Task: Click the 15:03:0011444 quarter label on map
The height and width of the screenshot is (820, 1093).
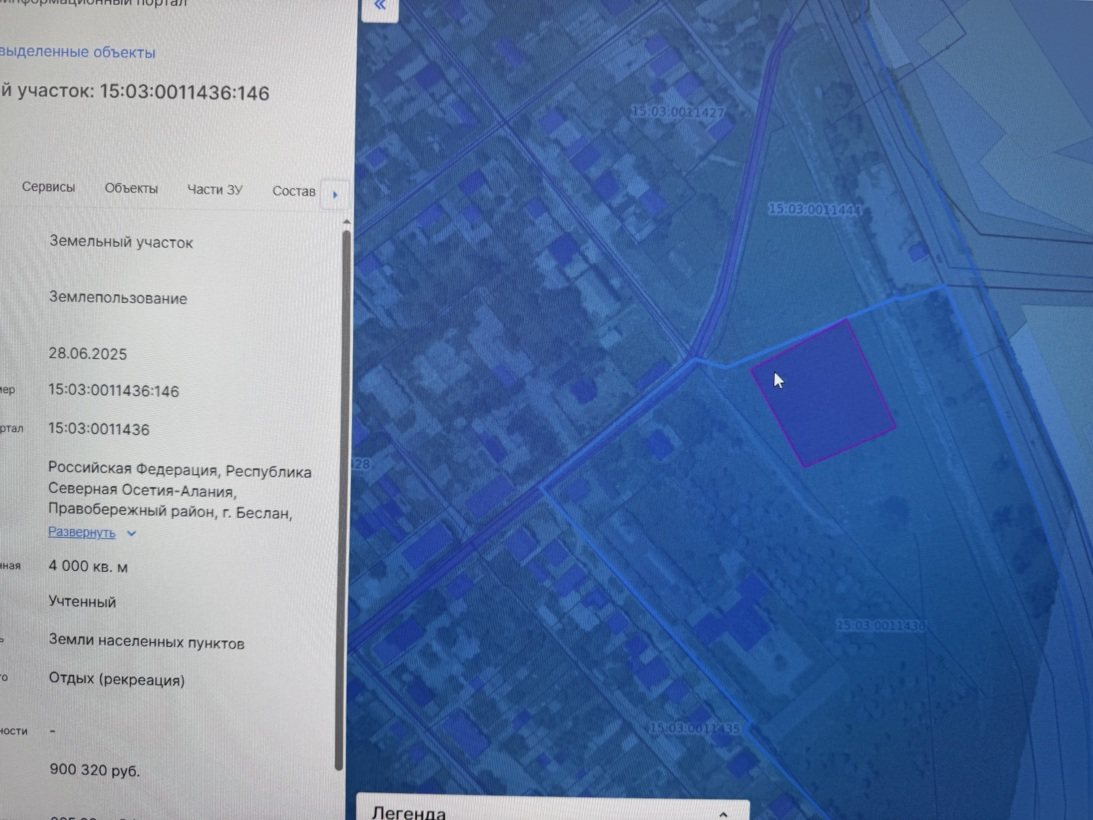Action: 814,208
